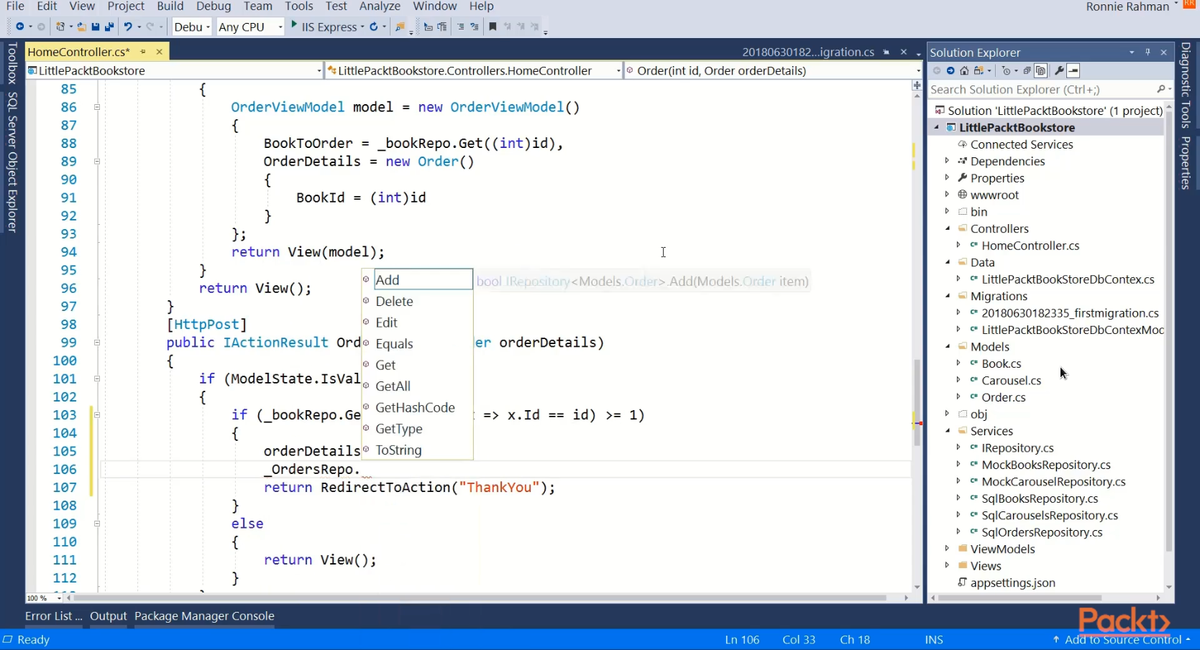Open the HomeController class navigation dropdown
Viewport: 1200px width, 650px height.
click(473, 71)
